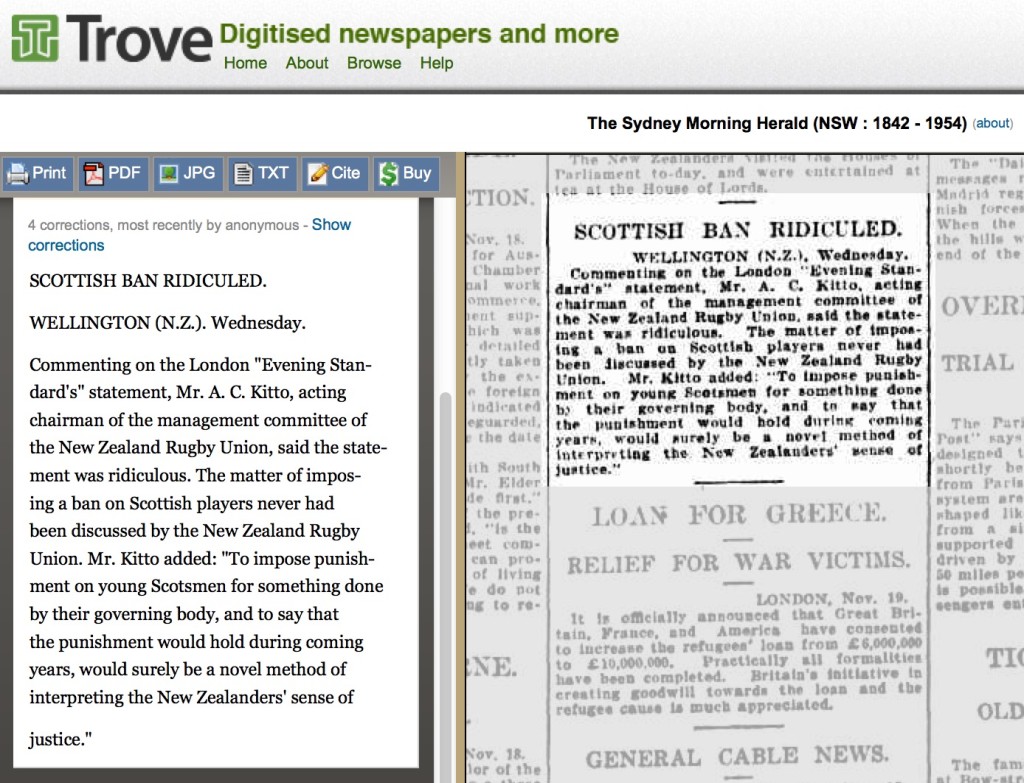Click the 'Digitised newspapers and more' tagline
Image resolution: width=1024 pixels, height=783 pixels.
tap(419, 33)
